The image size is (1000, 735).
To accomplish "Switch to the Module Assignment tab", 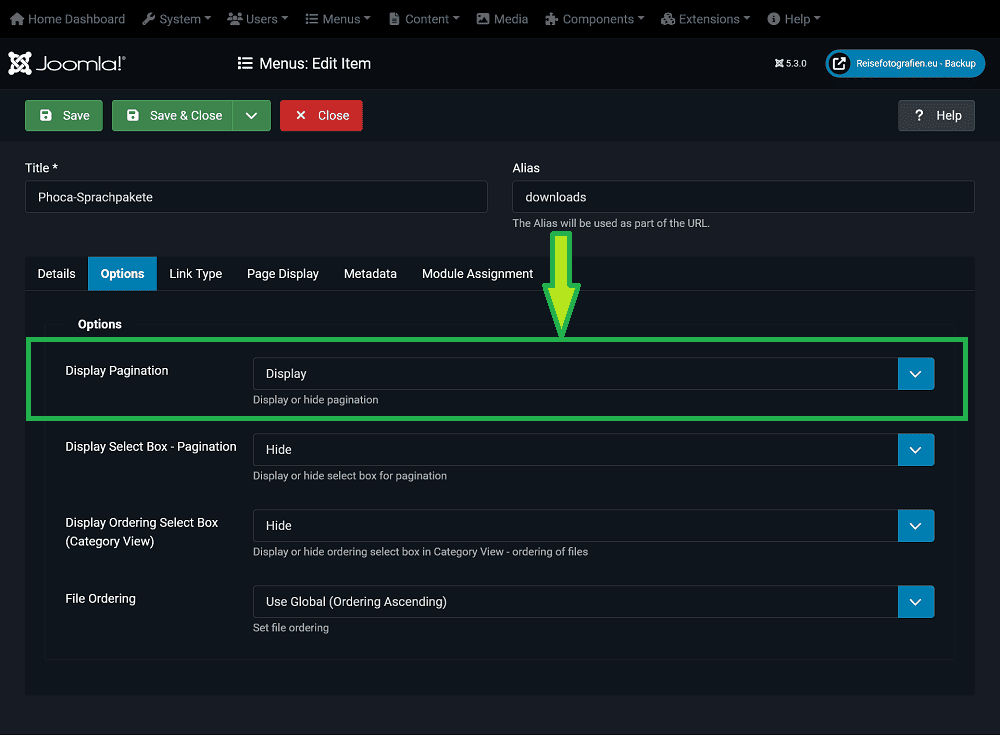I will (478, 274).
